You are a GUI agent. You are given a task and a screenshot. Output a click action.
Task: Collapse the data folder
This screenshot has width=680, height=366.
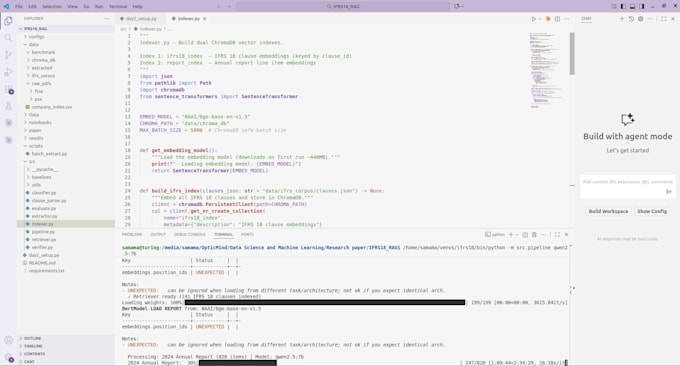[33, 44]
